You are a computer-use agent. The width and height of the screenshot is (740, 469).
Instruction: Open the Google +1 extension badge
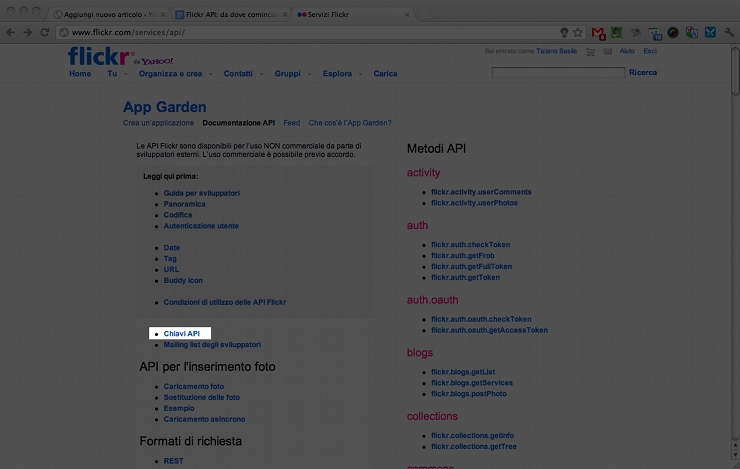(655, 33)
